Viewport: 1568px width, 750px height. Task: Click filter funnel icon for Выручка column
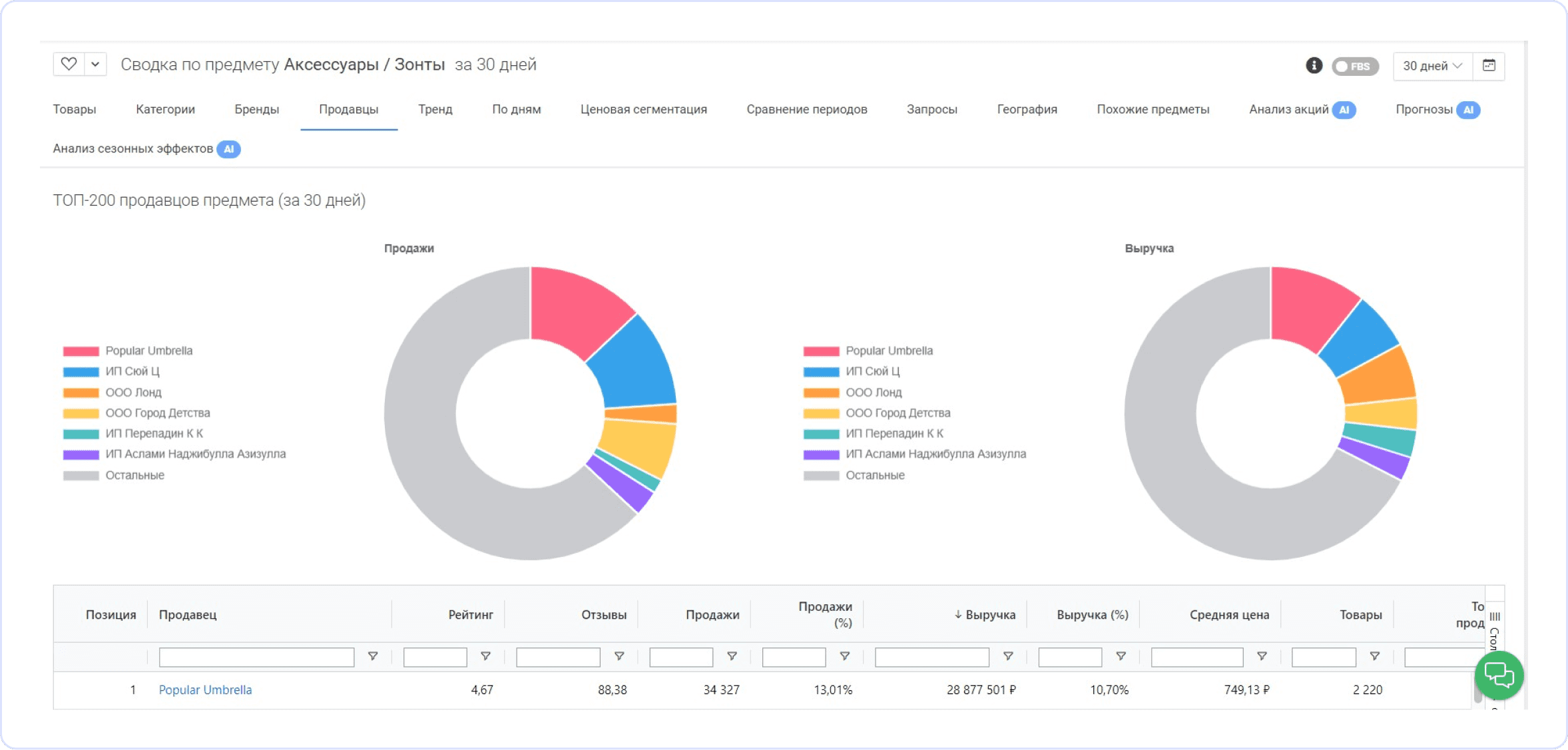pos(1008,656)
